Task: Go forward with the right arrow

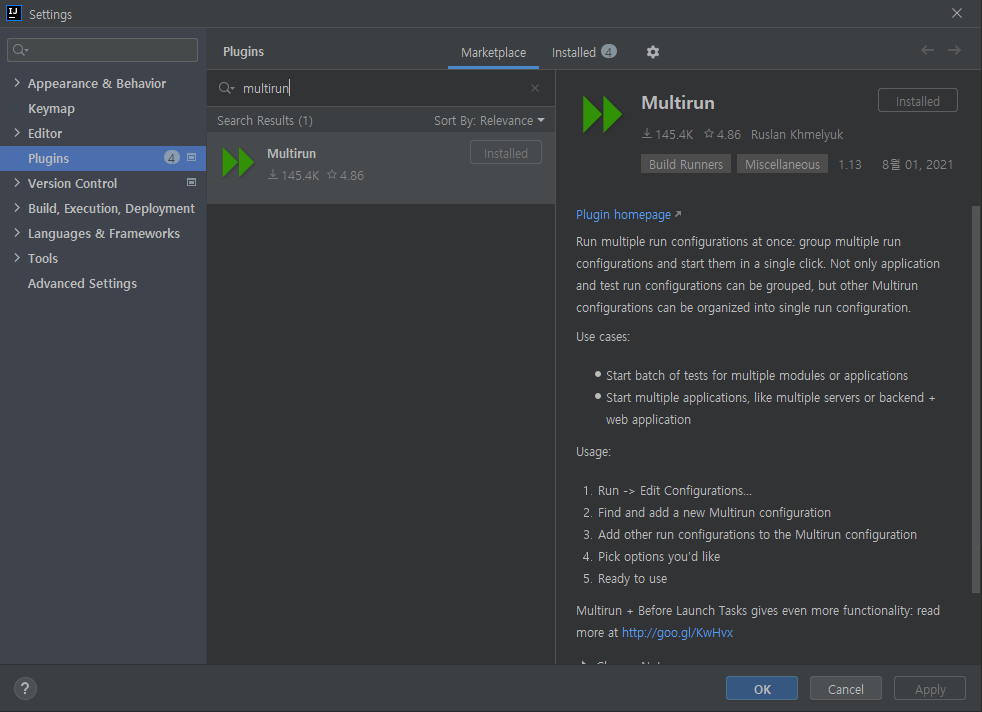Action: pyautogui.click(x=954, y=50)
